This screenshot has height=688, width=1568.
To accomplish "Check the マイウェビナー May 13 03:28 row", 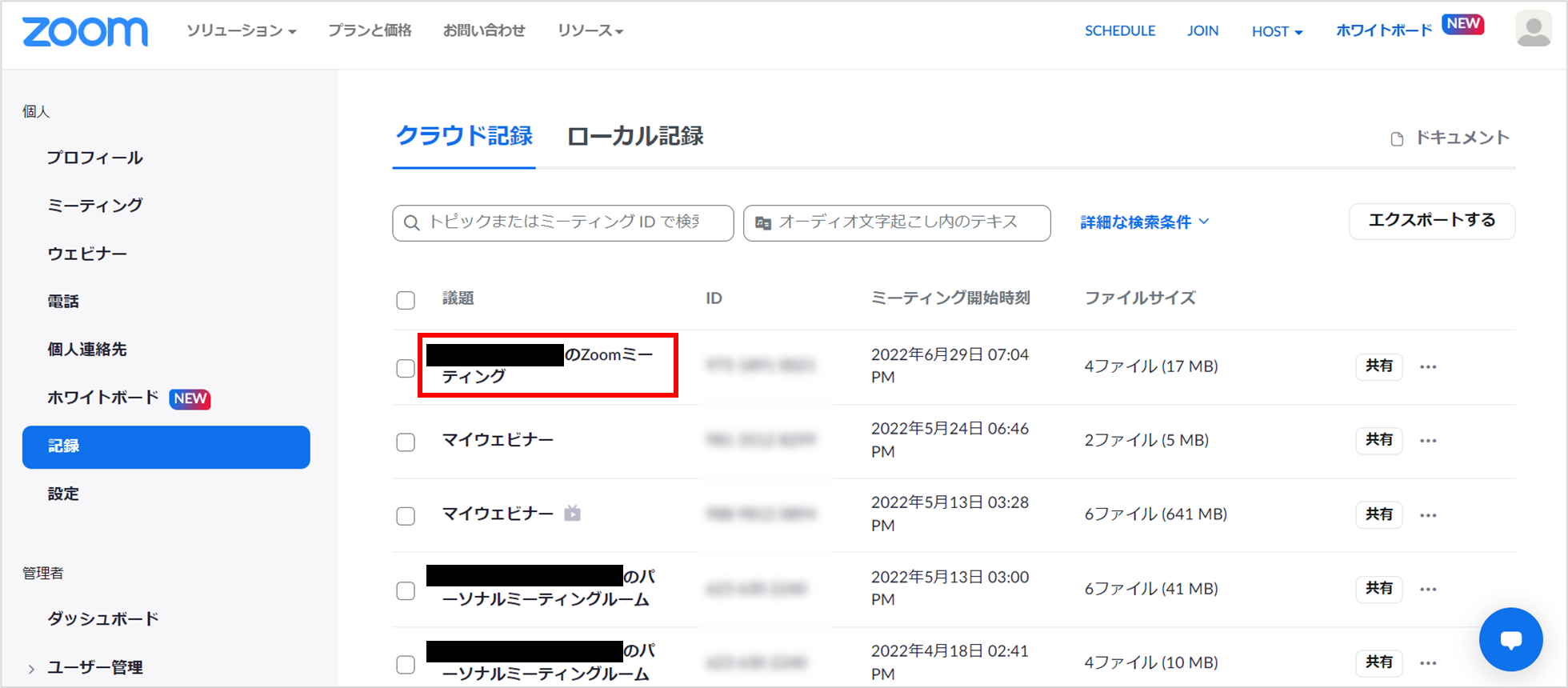I will [x=406, y=516].
